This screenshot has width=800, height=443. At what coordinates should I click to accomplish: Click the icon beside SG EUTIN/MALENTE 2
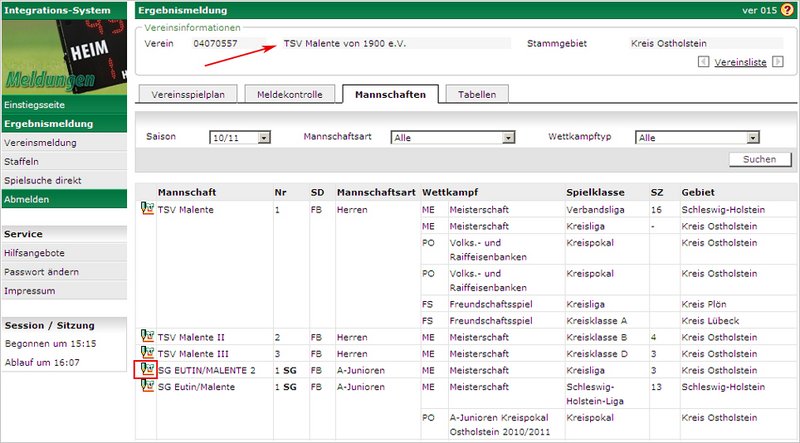pos(146,370)
